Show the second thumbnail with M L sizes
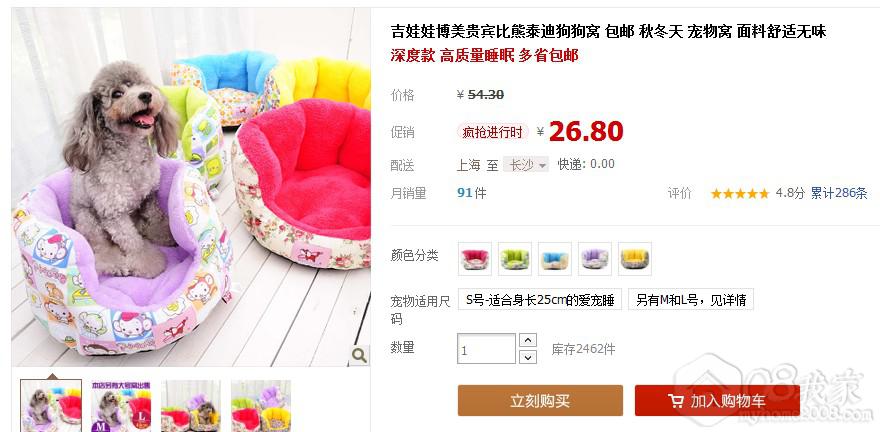This screenshot has height=432, width=880. (x=121, y=406)
